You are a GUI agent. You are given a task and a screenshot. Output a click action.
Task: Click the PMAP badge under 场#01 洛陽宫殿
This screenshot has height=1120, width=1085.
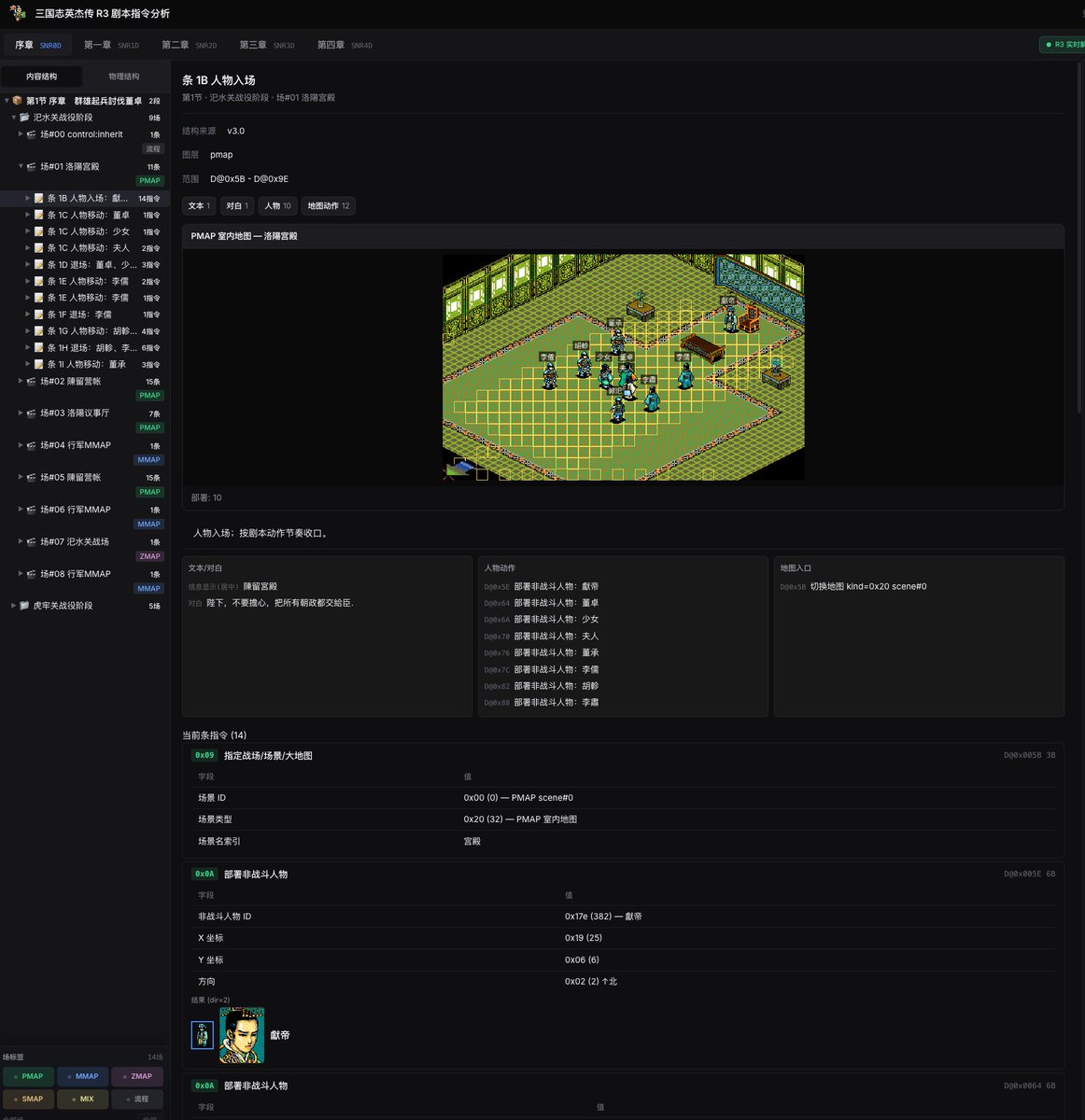point(150,181)
